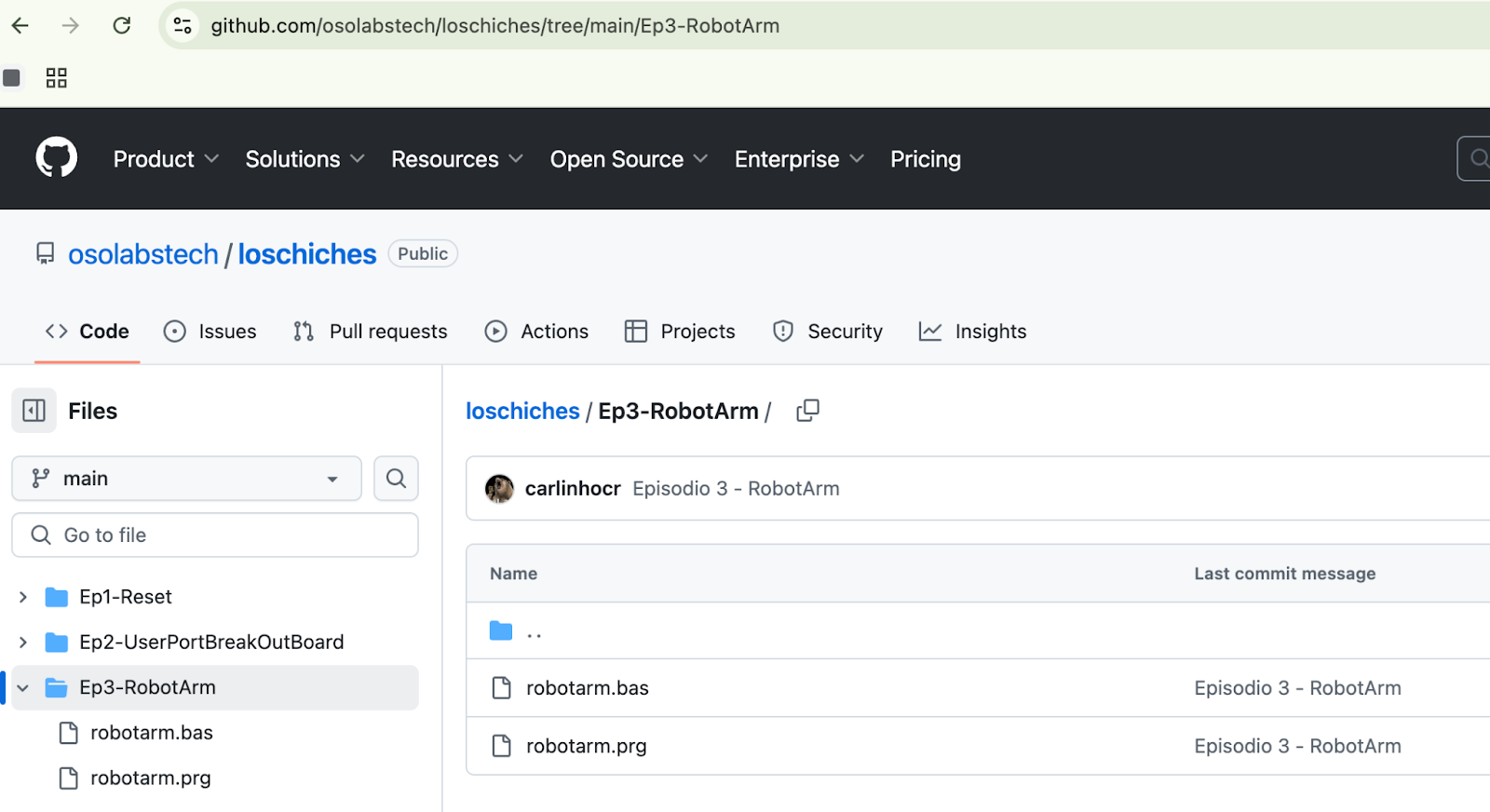Open the latest commit message beside carlinhocr
The height and width of the screenshot is (812, 1490).
(736, 489)
